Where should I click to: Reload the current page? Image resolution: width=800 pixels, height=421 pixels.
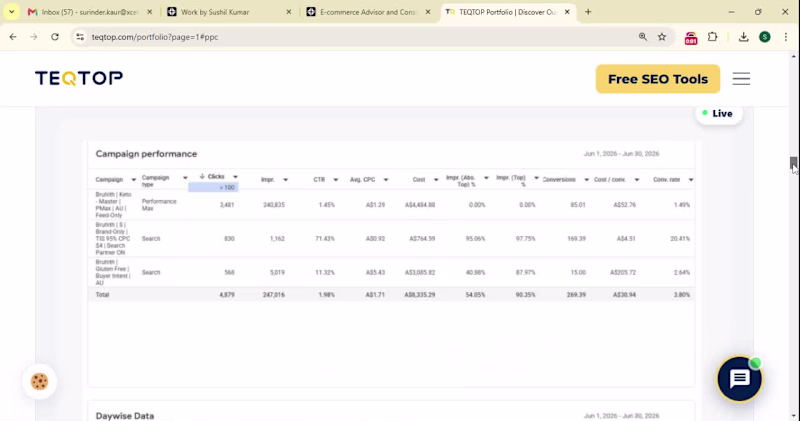[x=55, y=37]
